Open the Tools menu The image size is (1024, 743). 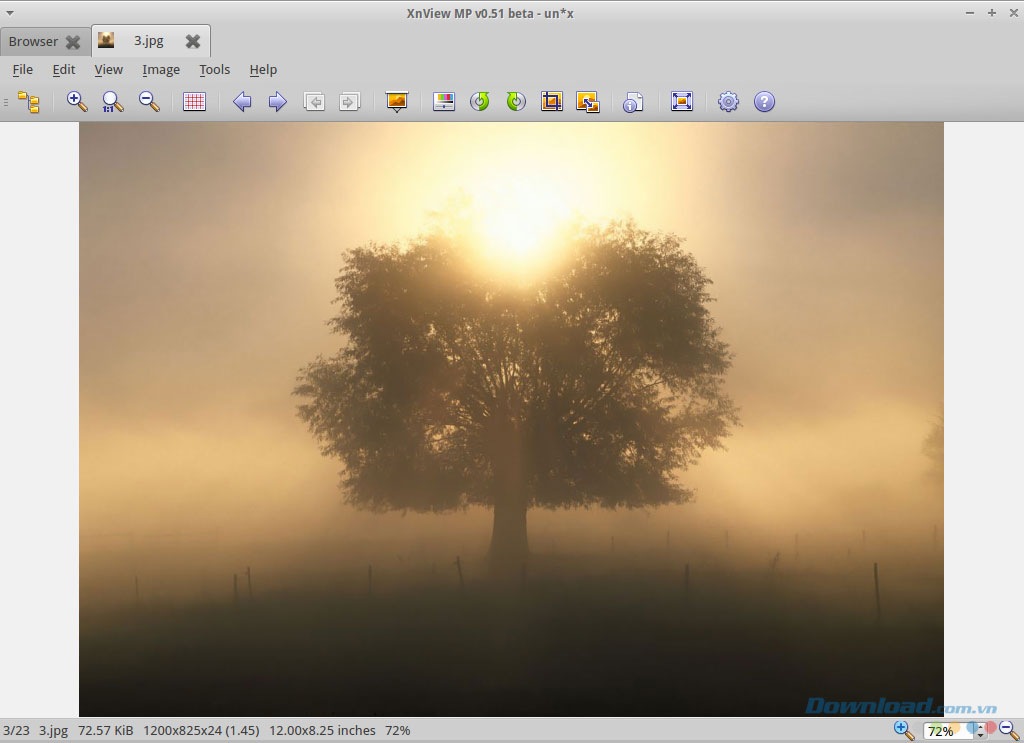tap(214, 70)
